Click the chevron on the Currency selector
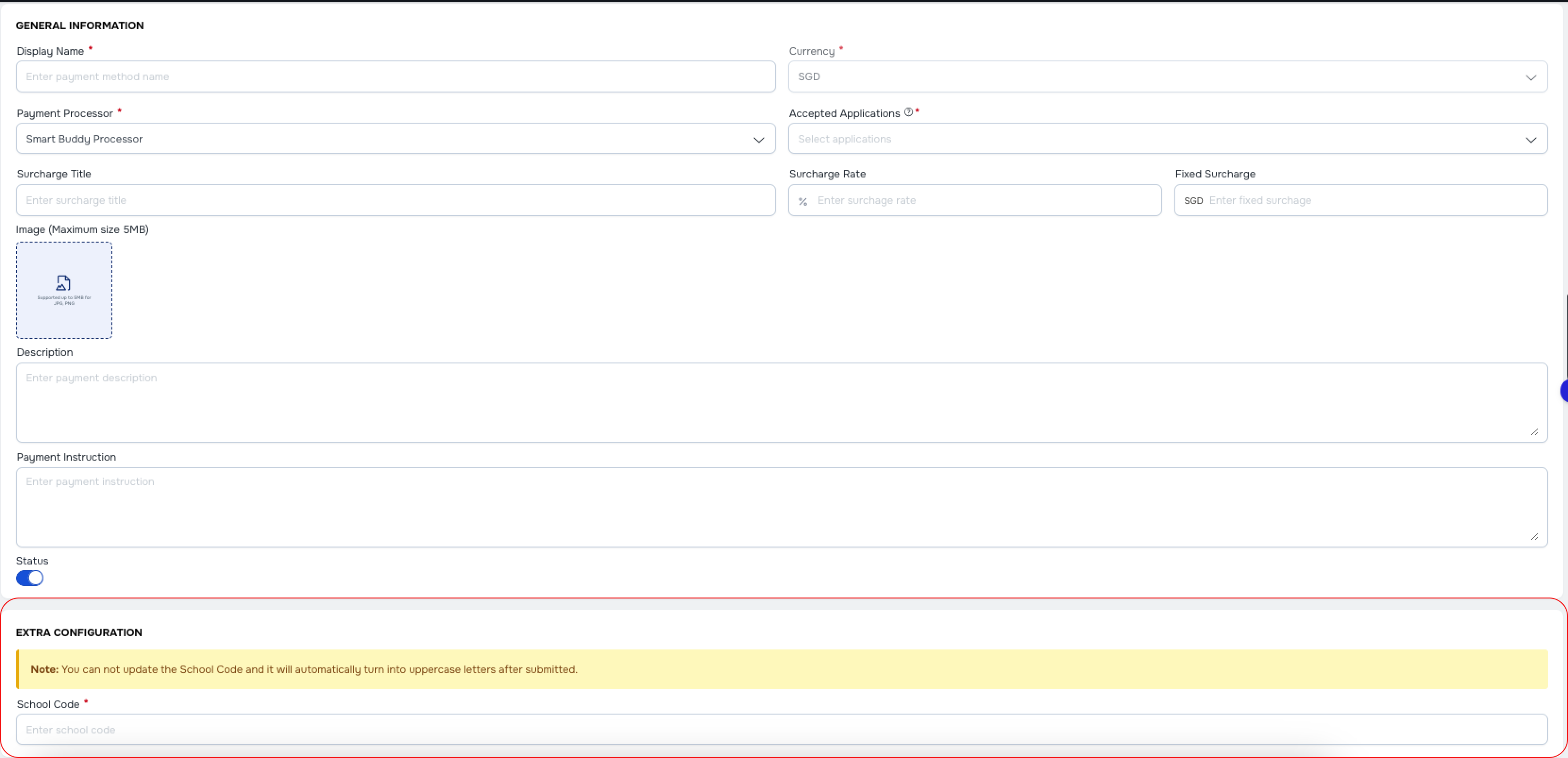The width and height of the screenshot is (1568, 758). pyautogui.click(x=1532, y=78)
